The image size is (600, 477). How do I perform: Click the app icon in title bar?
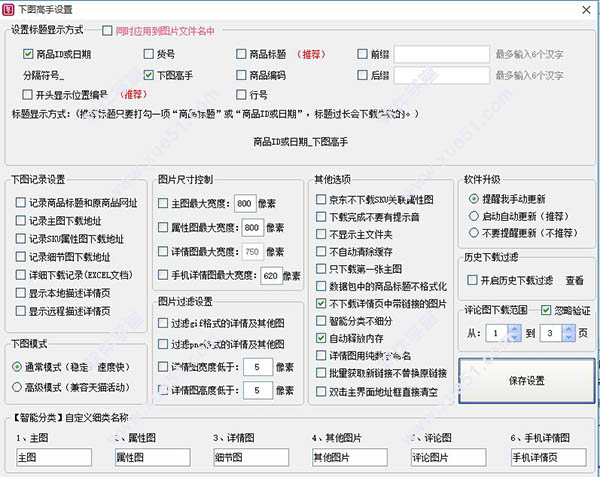(10, 9)
